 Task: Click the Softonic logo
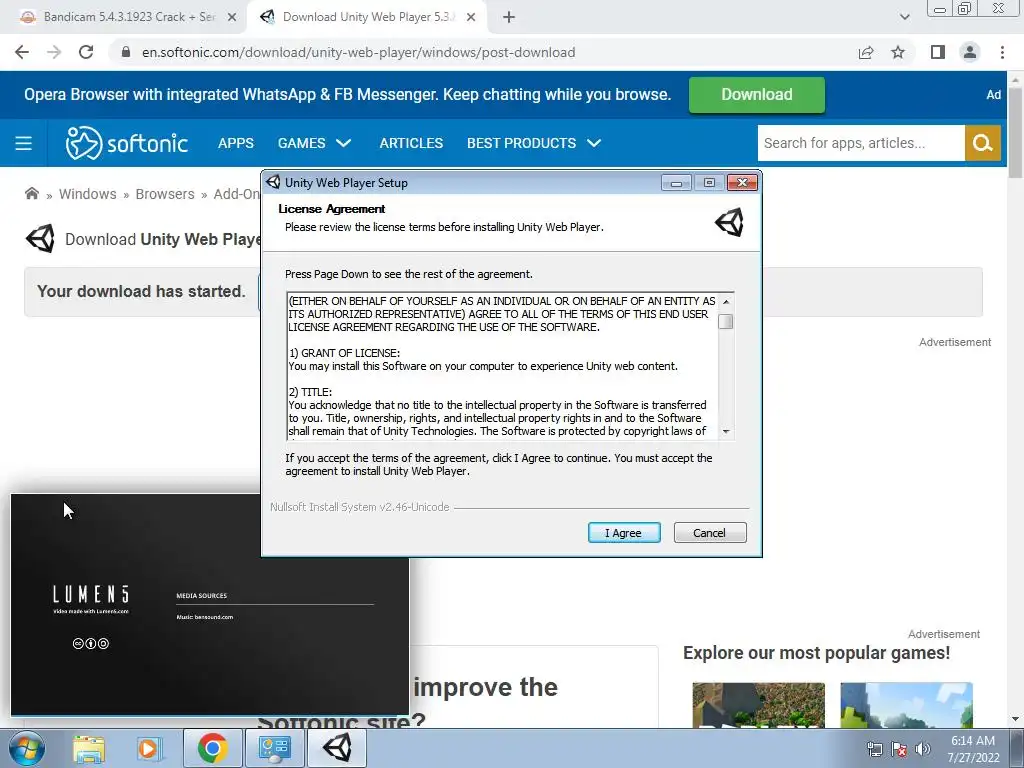click(127, 143)
